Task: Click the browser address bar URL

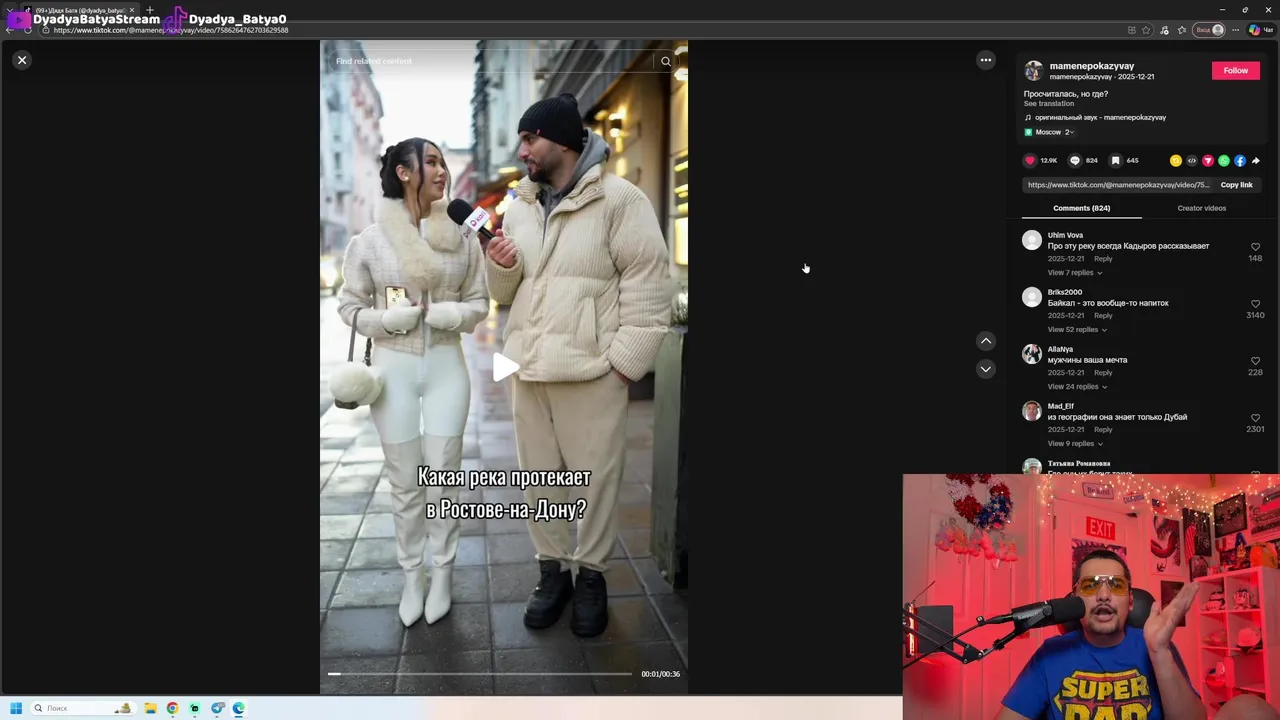Action: pyautogui.click(x=171, y=30)
